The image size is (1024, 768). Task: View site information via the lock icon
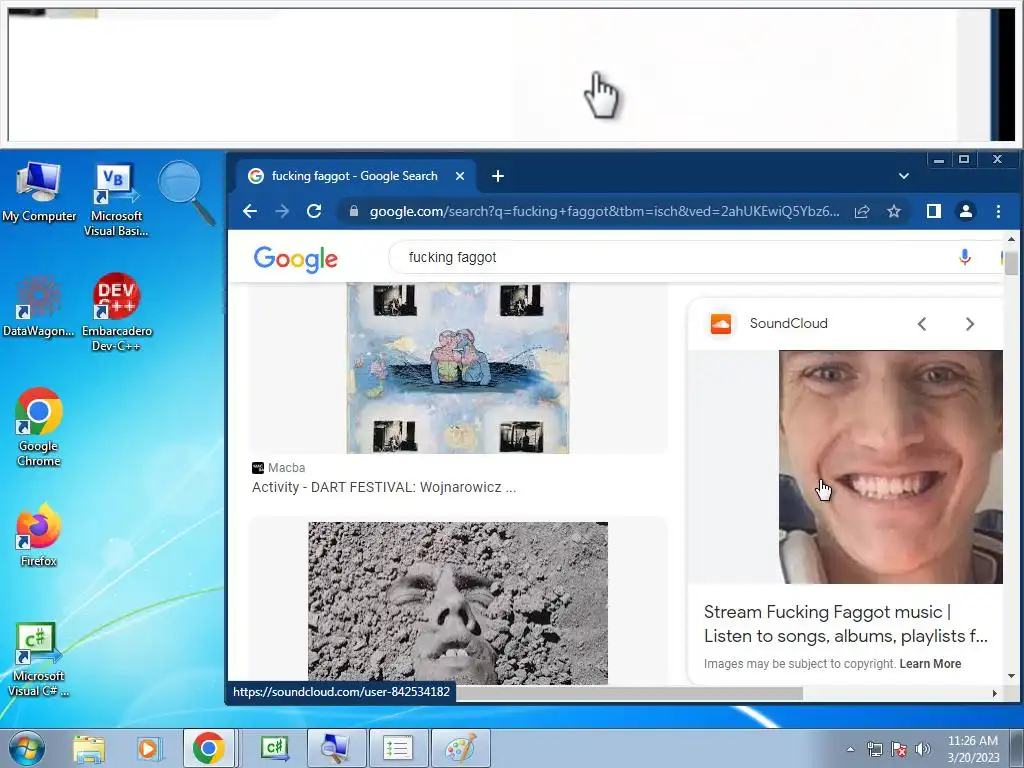353,211
